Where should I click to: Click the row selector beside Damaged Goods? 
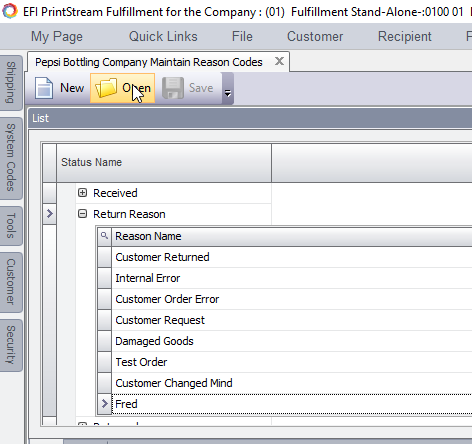coord(104,341)
